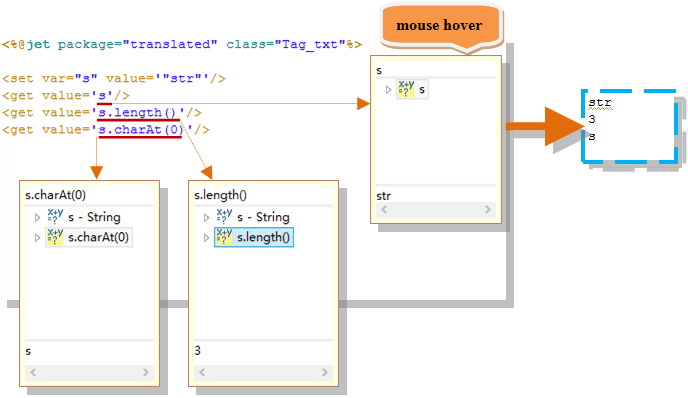Click the '3' line in the output box
This screenshot has width=688, height=398.
tap(592, 119)
